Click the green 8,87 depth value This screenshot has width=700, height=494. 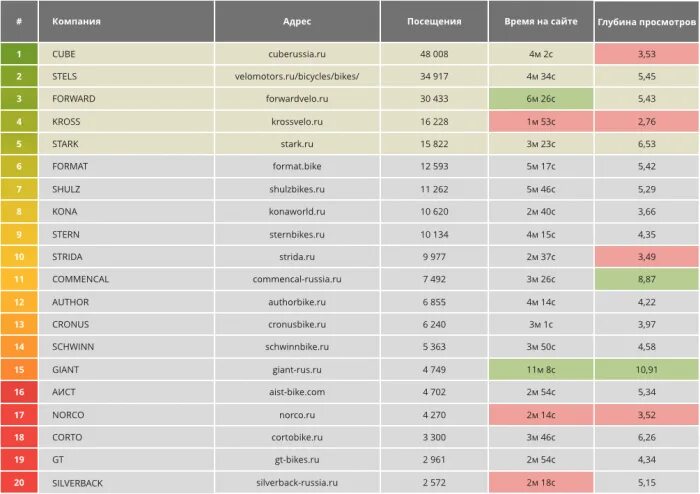646,279
